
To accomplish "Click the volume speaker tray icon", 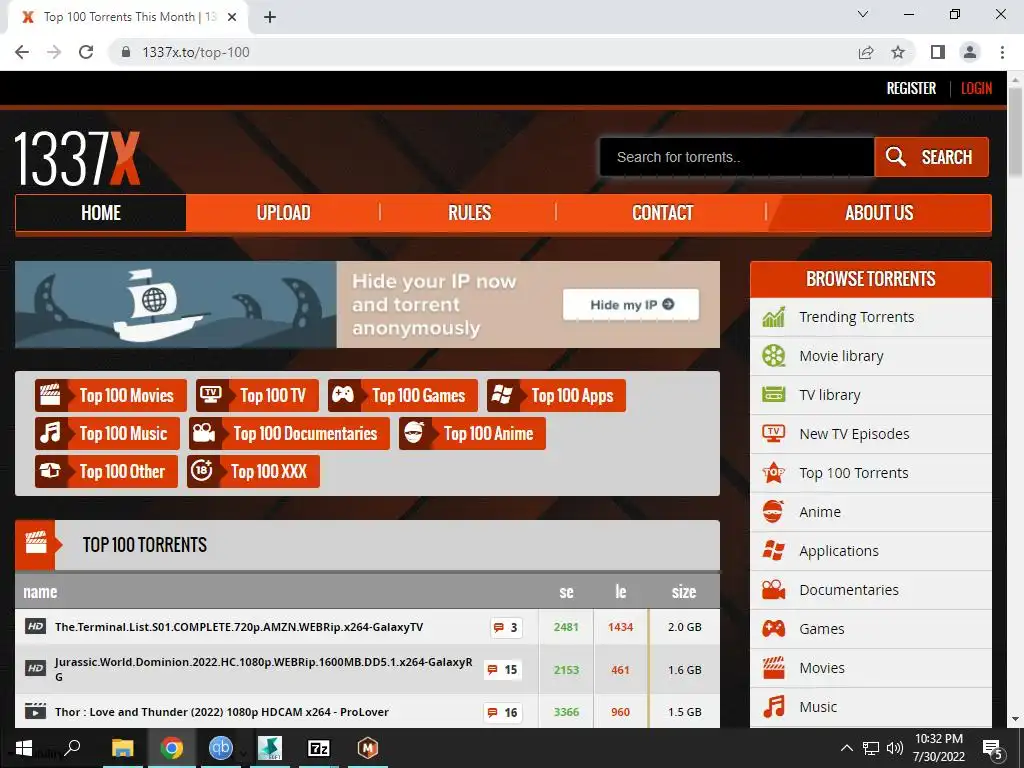I will click(894, 748).
